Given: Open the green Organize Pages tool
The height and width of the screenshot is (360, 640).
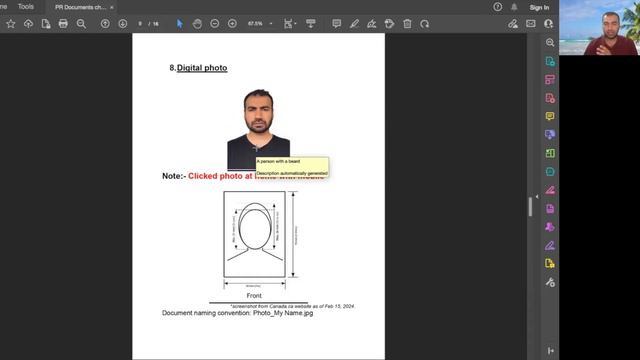Looking at the screenshot, I should [x=550, y=153].
